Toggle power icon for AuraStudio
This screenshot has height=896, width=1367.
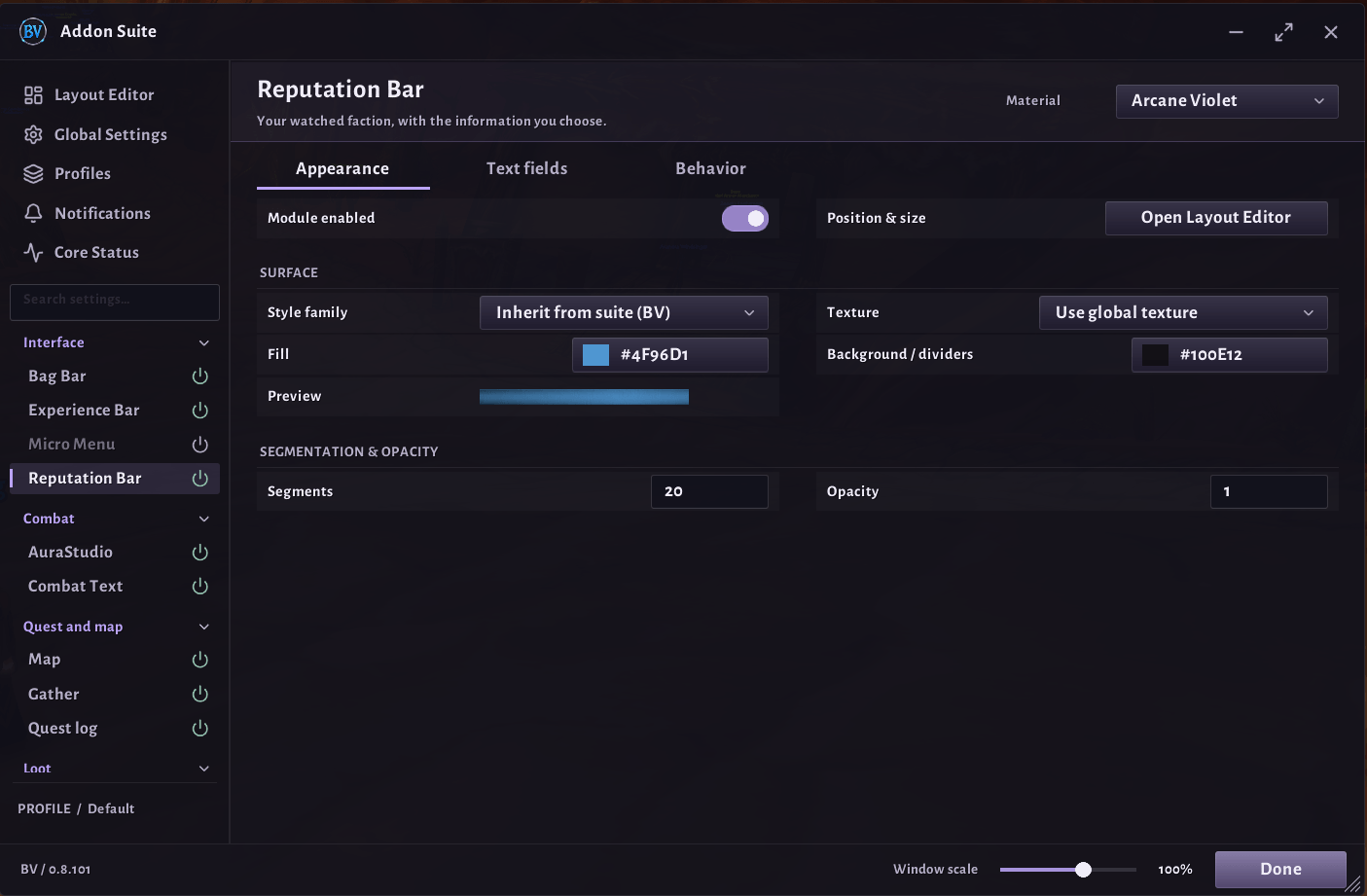(200, 553)
